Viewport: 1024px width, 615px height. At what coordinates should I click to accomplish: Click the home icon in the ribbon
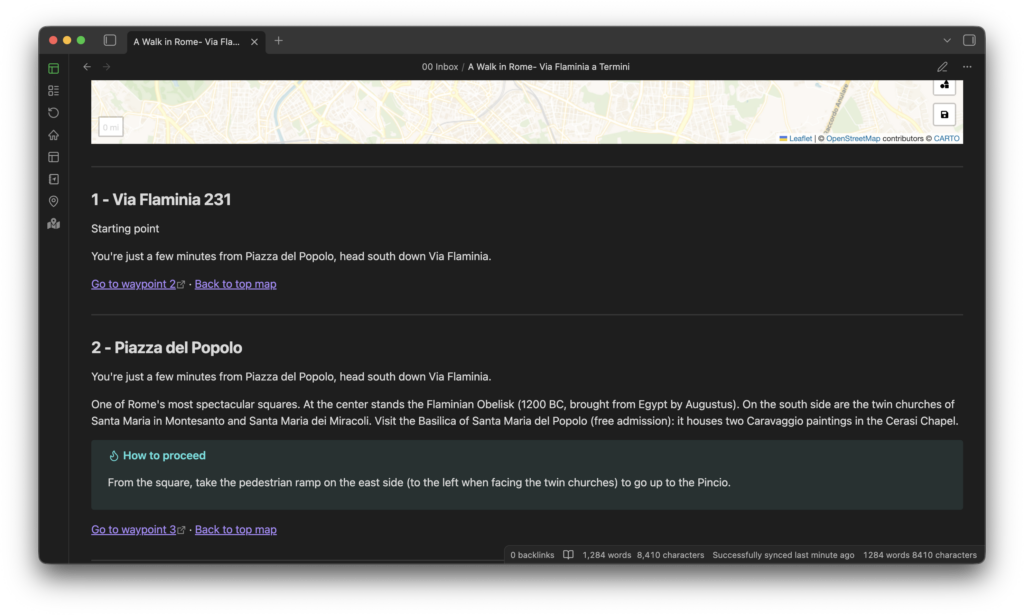(x=53, y=135)
